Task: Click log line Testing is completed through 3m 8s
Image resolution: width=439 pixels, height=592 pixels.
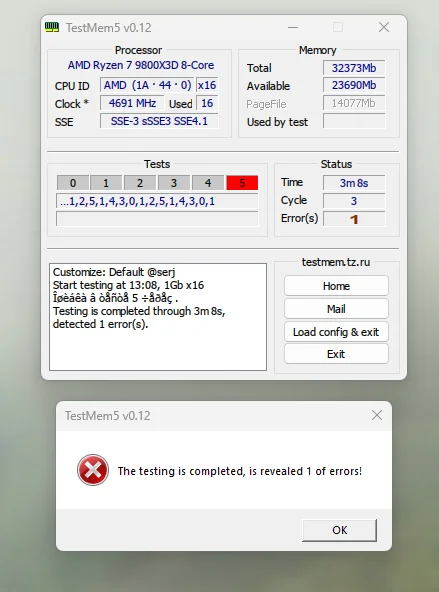Action: tap(139, 311)
